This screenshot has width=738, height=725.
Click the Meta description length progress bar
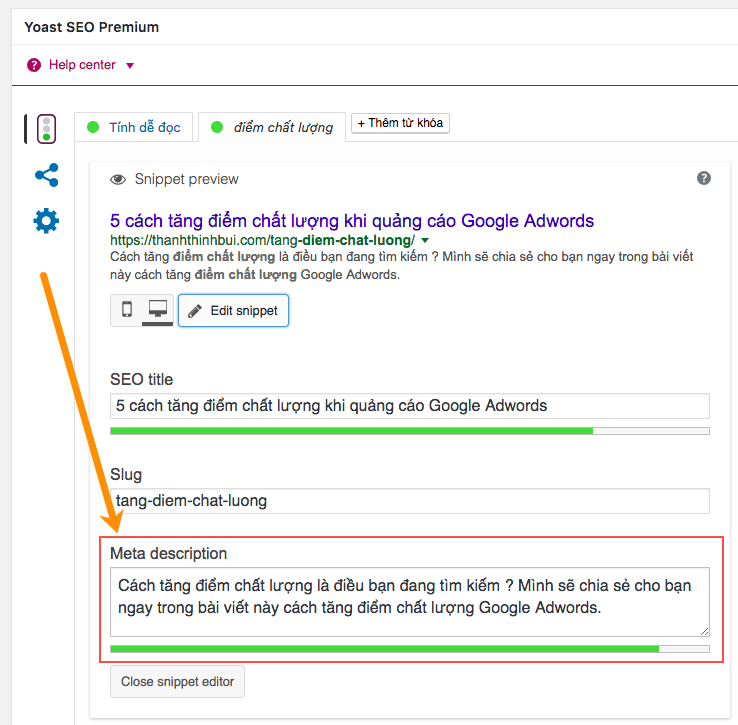point(409,649)
